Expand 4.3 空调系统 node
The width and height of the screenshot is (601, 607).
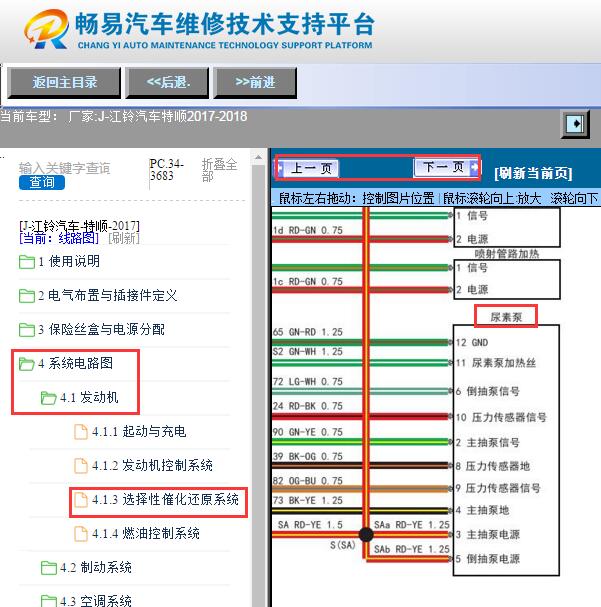click(x=96, y=601)
